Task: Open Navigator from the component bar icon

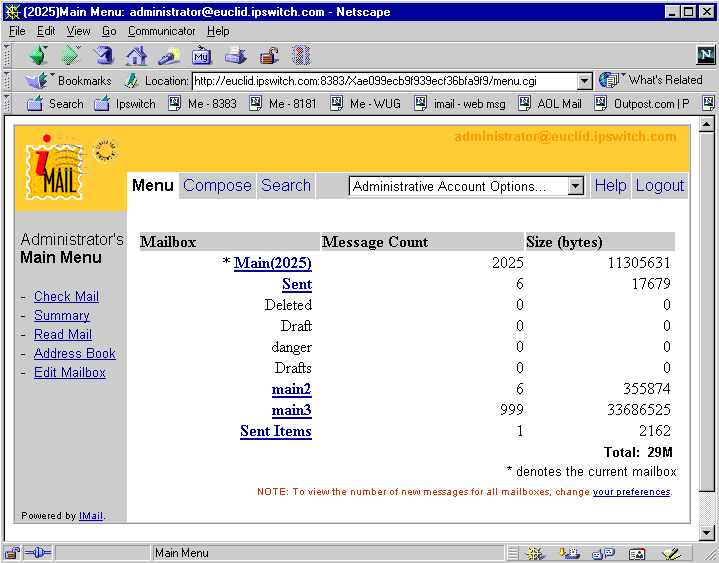Action: tap(535, 554)
